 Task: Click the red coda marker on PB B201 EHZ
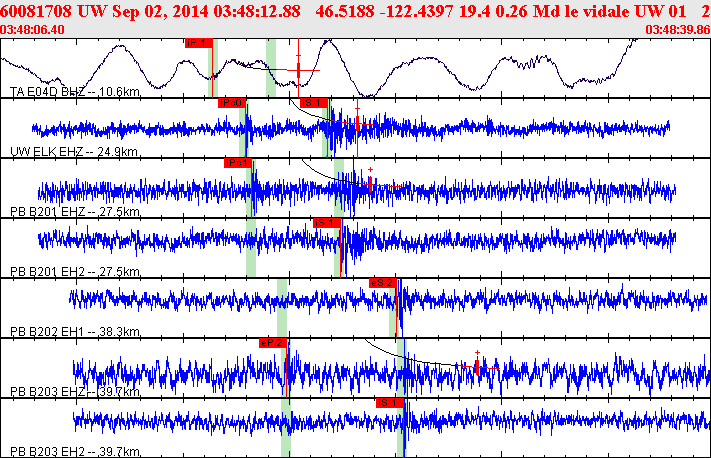pyautogui.click(x=370, y=183)
